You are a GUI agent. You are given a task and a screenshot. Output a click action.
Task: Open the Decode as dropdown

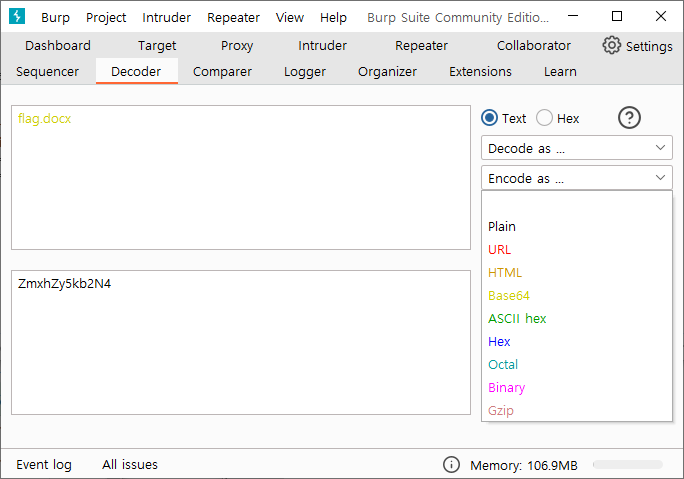point(577,148)
